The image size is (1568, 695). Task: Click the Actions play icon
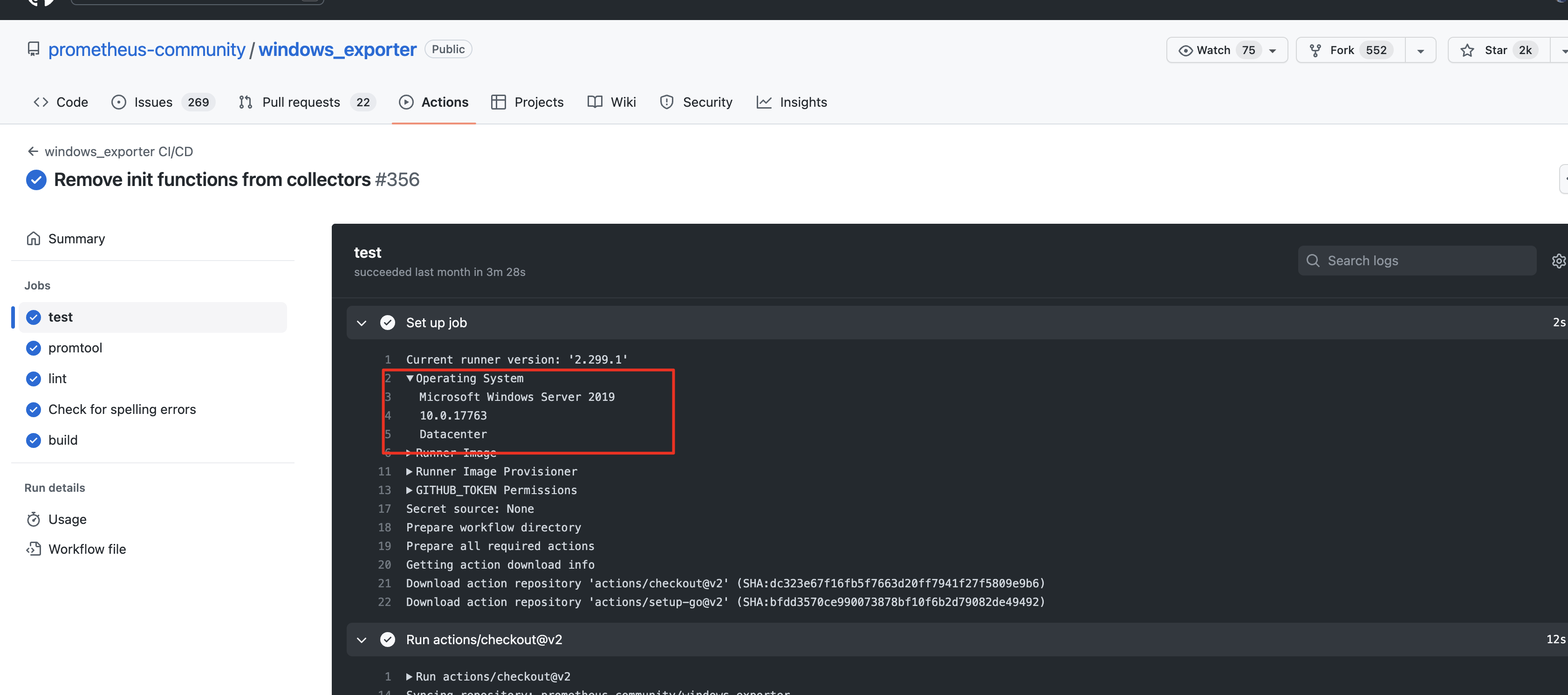click(x=406, y=103)
